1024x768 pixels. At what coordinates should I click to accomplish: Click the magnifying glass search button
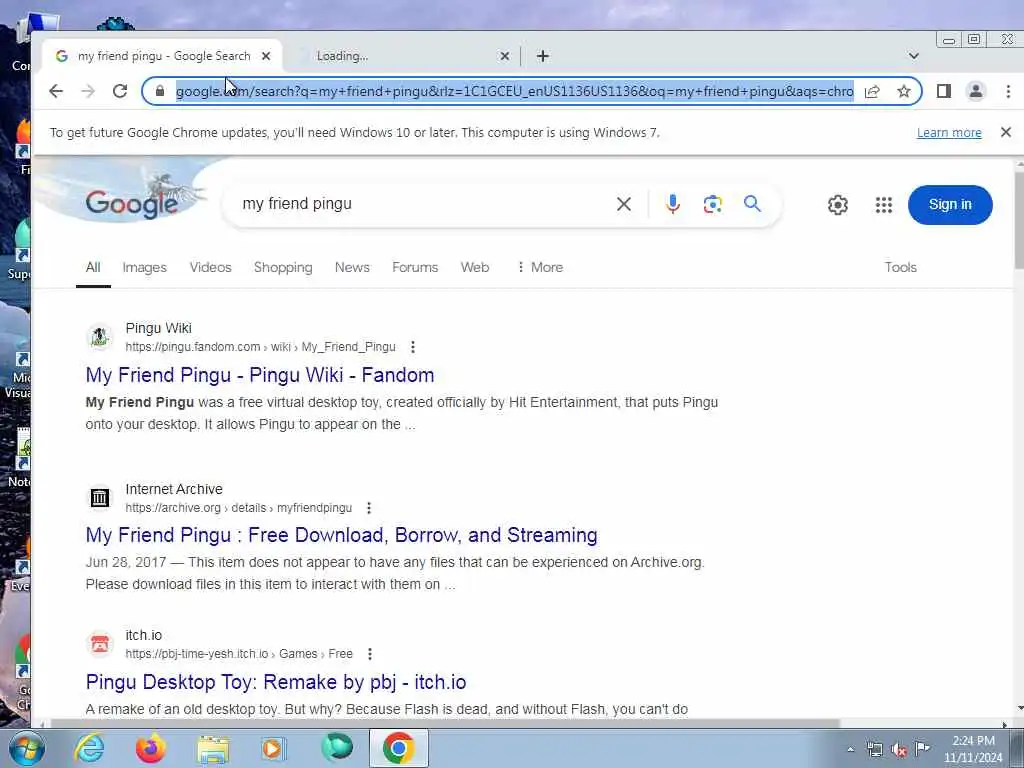pos(752,204)
